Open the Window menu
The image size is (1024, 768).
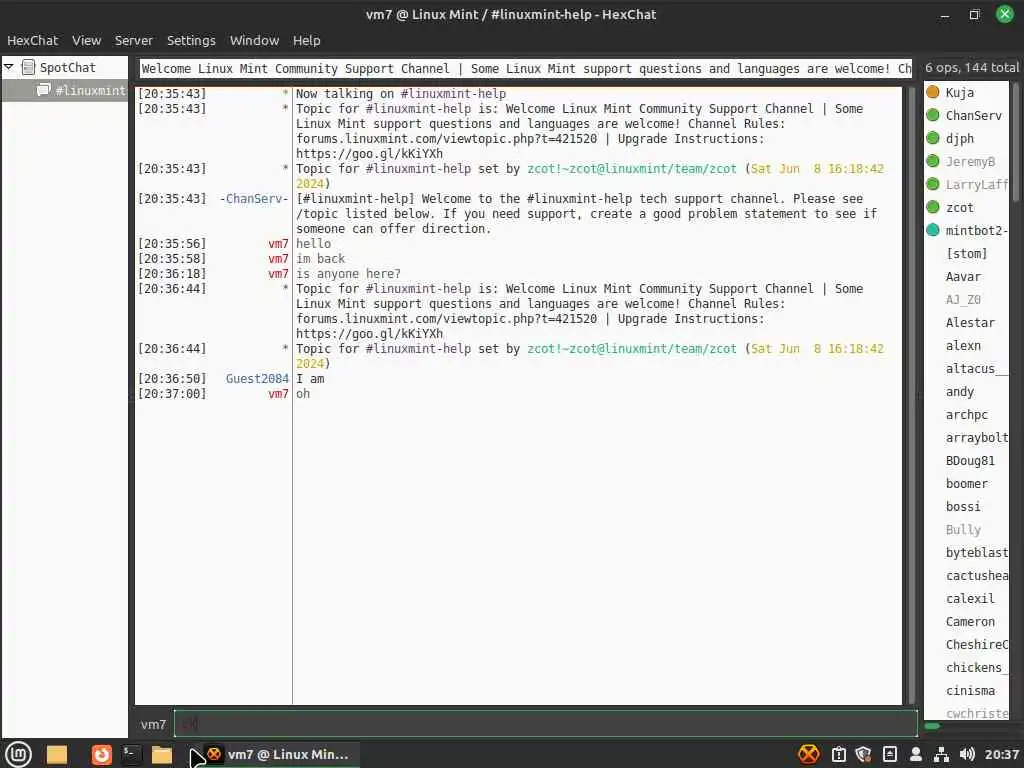(254, 40)
